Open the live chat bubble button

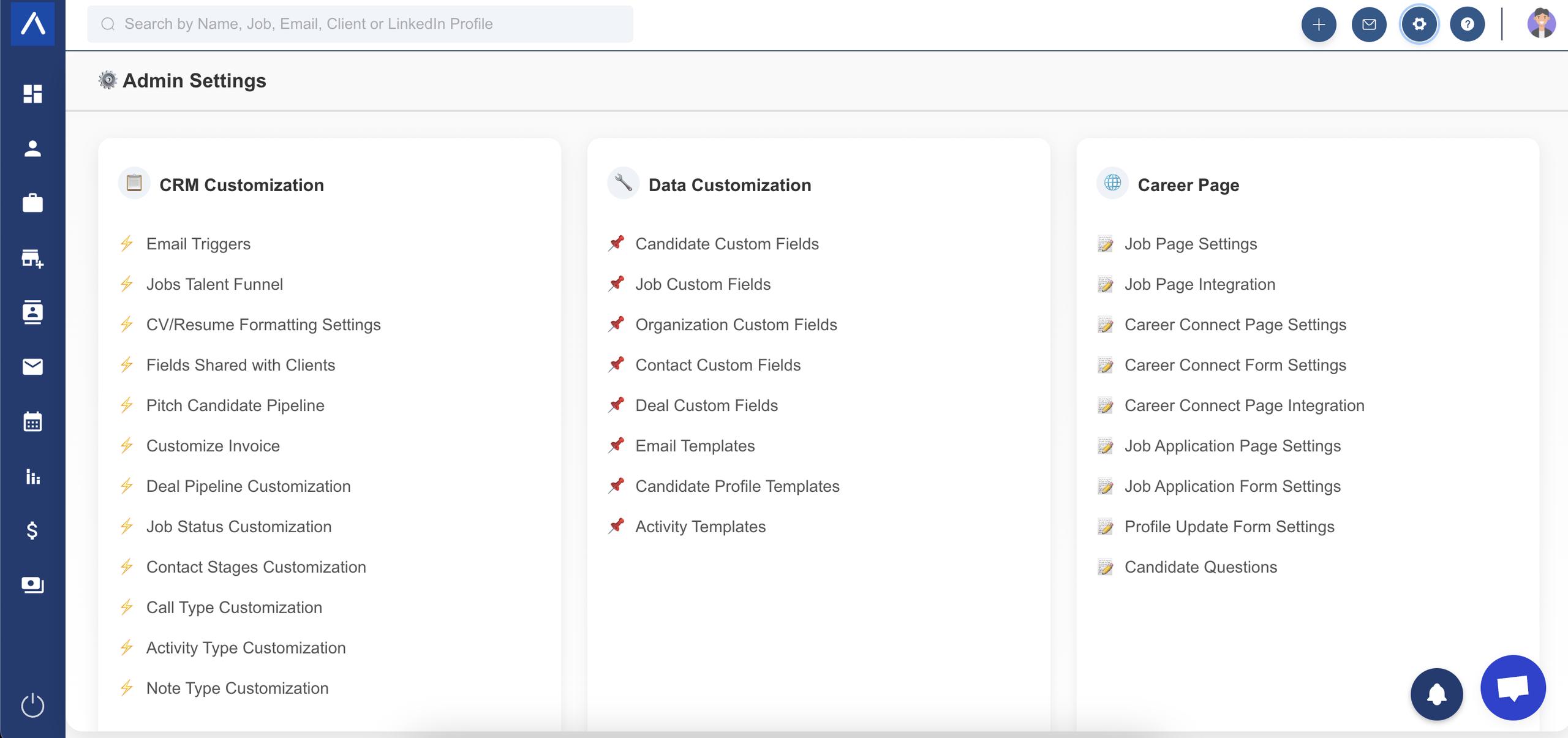[x=1513, y=688]
